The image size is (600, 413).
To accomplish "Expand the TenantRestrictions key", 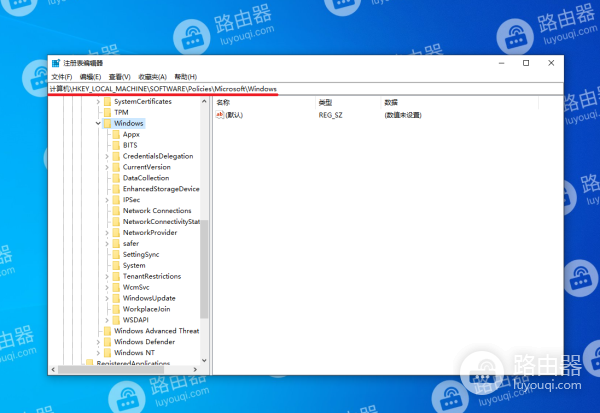I will point(107,276).
